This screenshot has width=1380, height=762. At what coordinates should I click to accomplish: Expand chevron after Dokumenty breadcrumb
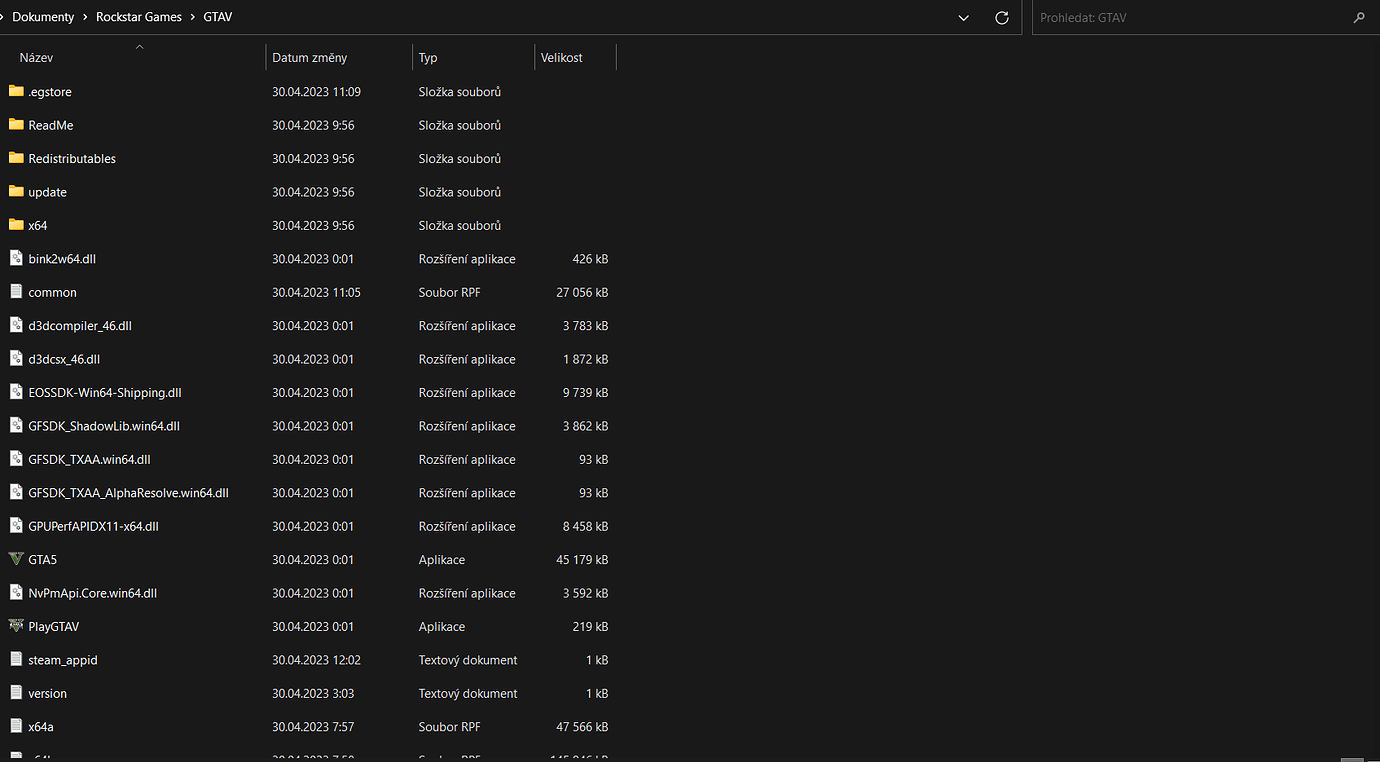pos(85,18)
